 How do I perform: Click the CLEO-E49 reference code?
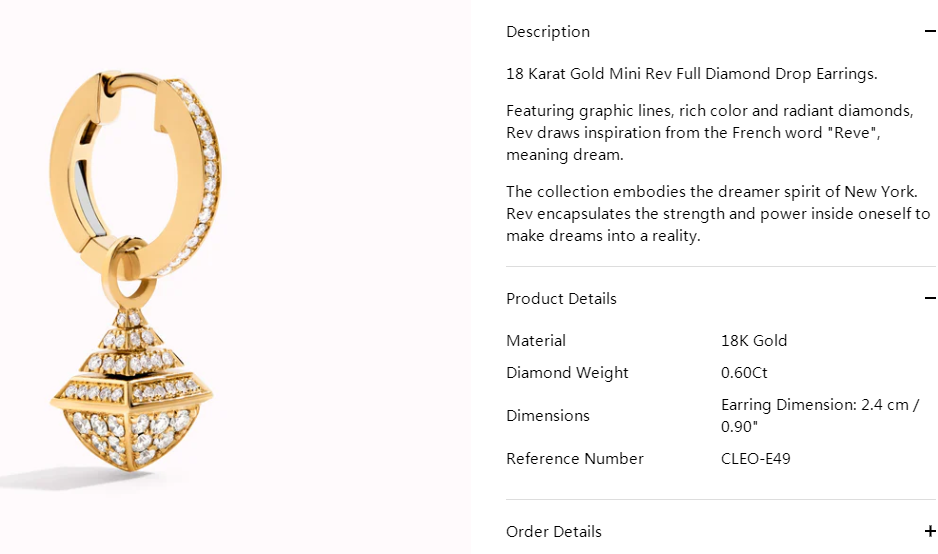[x=755, y=459]
